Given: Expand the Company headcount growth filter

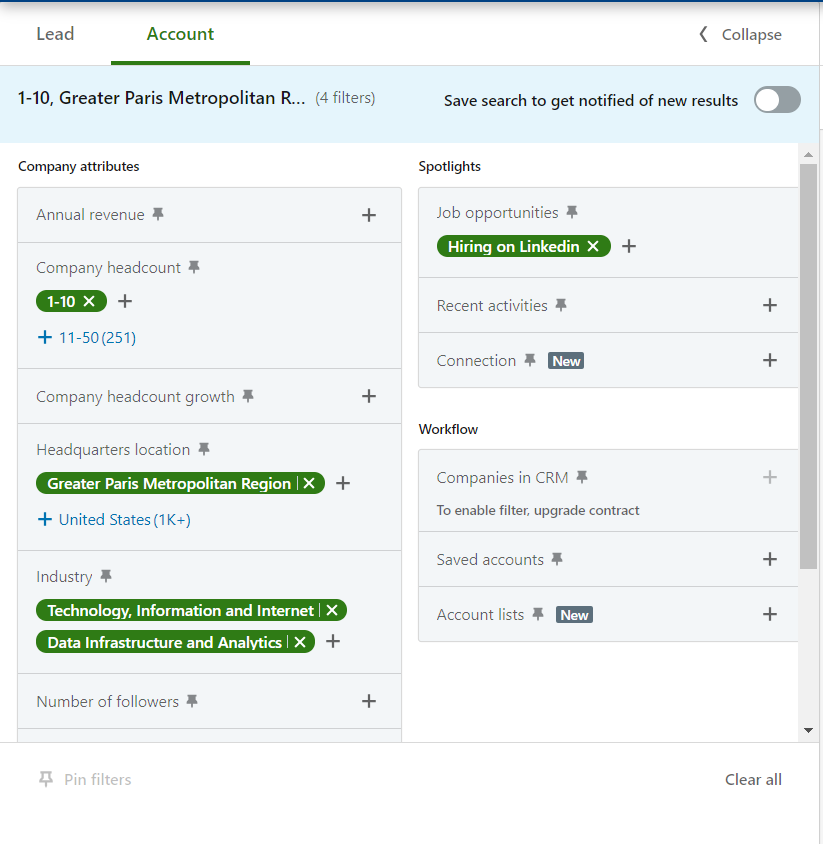Looking at the screenshot, I should pyautogui.click(x=369, y=396).
